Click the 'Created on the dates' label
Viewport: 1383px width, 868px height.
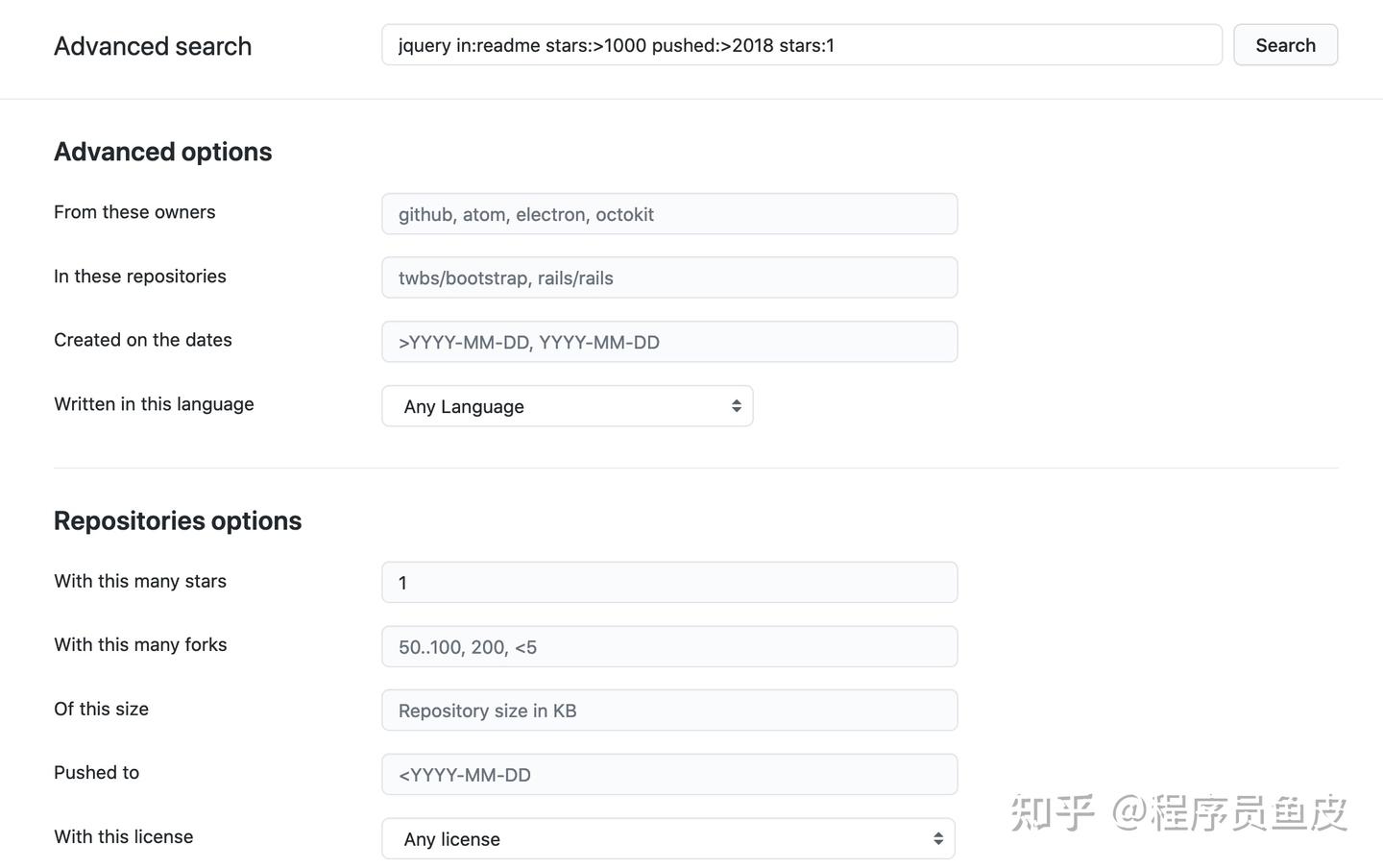point(143,340)
